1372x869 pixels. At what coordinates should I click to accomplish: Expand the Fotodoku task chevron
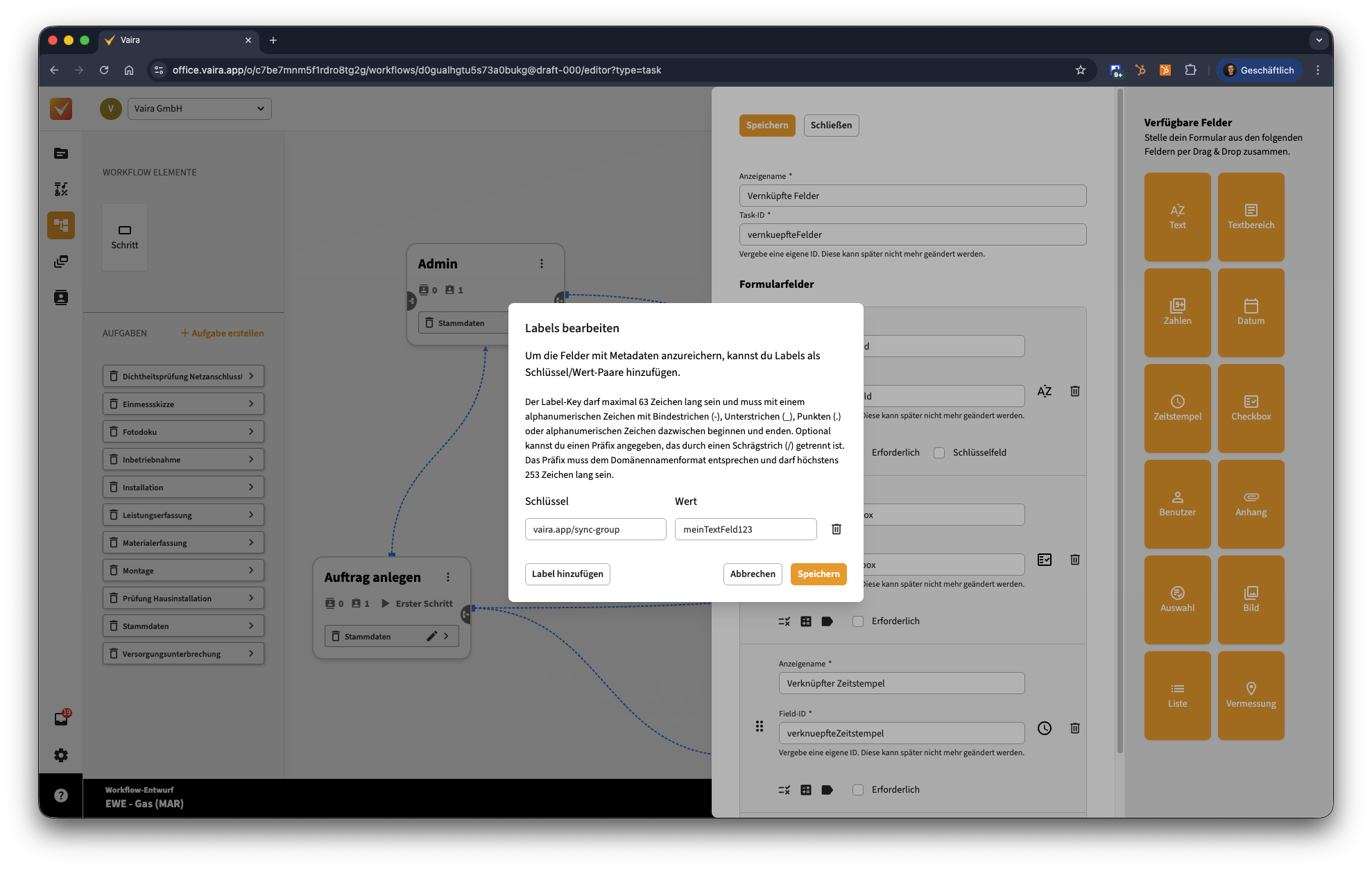pyautogui.click(x=251, y=431)
